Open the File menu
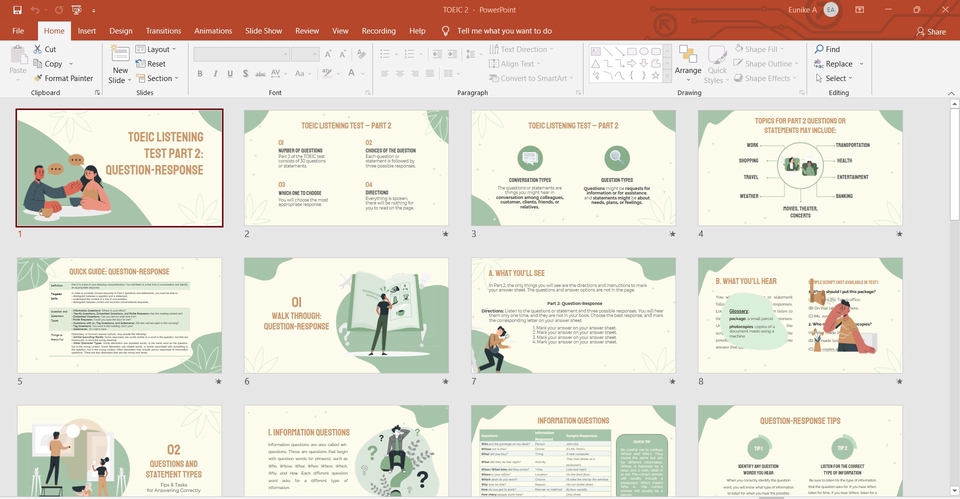This screenshot has width=960, height=499. point(18,31)
